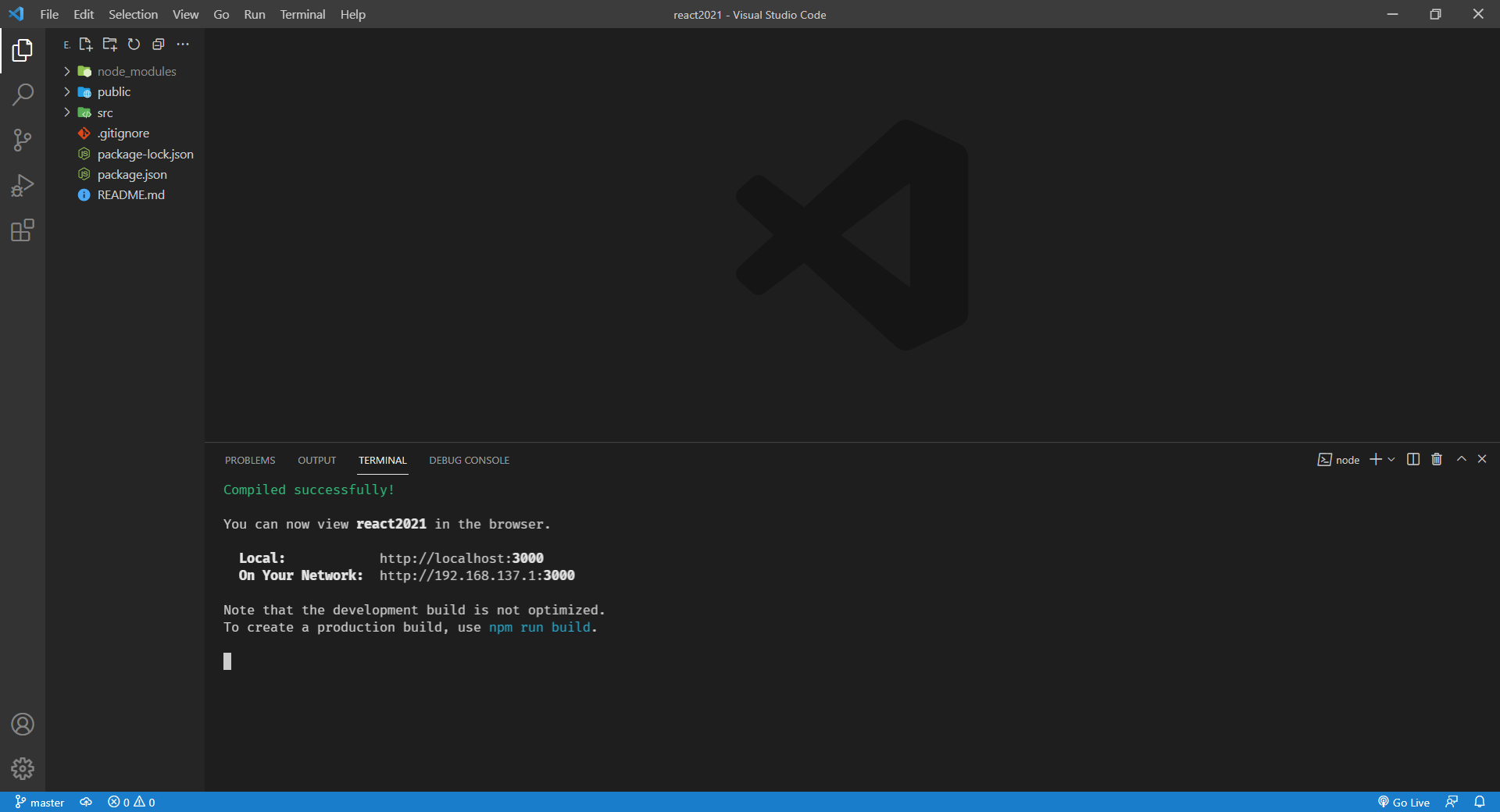
Task: Switch to the OUTPUT tab
Action: click(316, 461)
